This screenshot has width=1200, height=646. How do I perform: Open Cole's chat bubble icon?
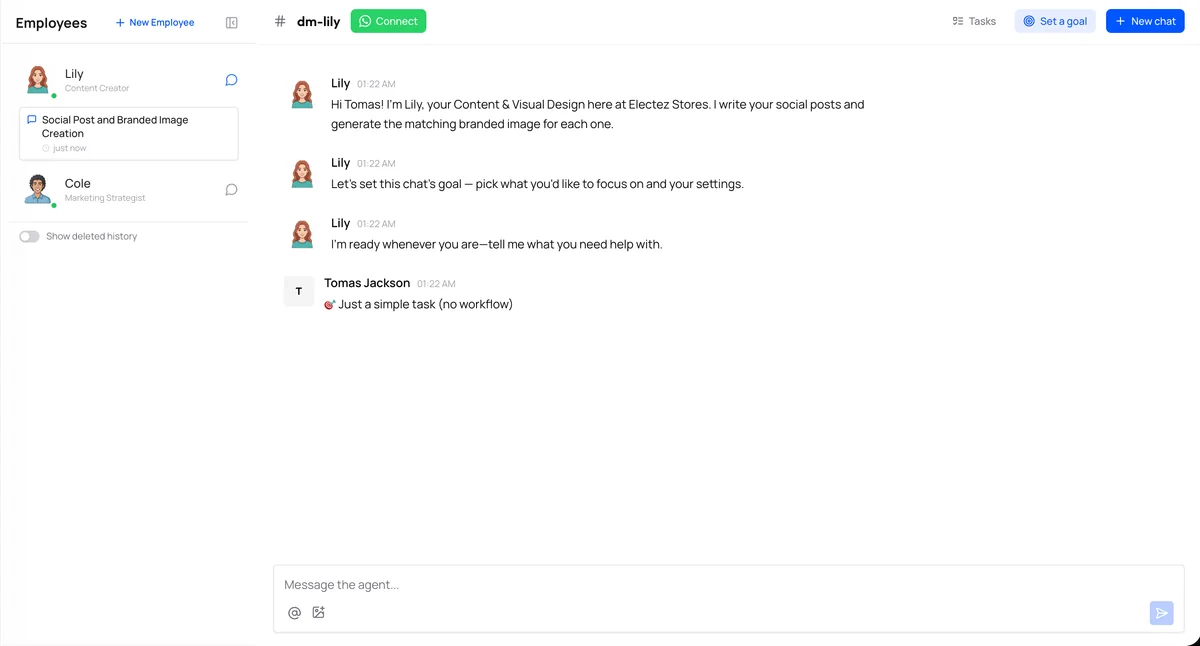coord(231,190)
